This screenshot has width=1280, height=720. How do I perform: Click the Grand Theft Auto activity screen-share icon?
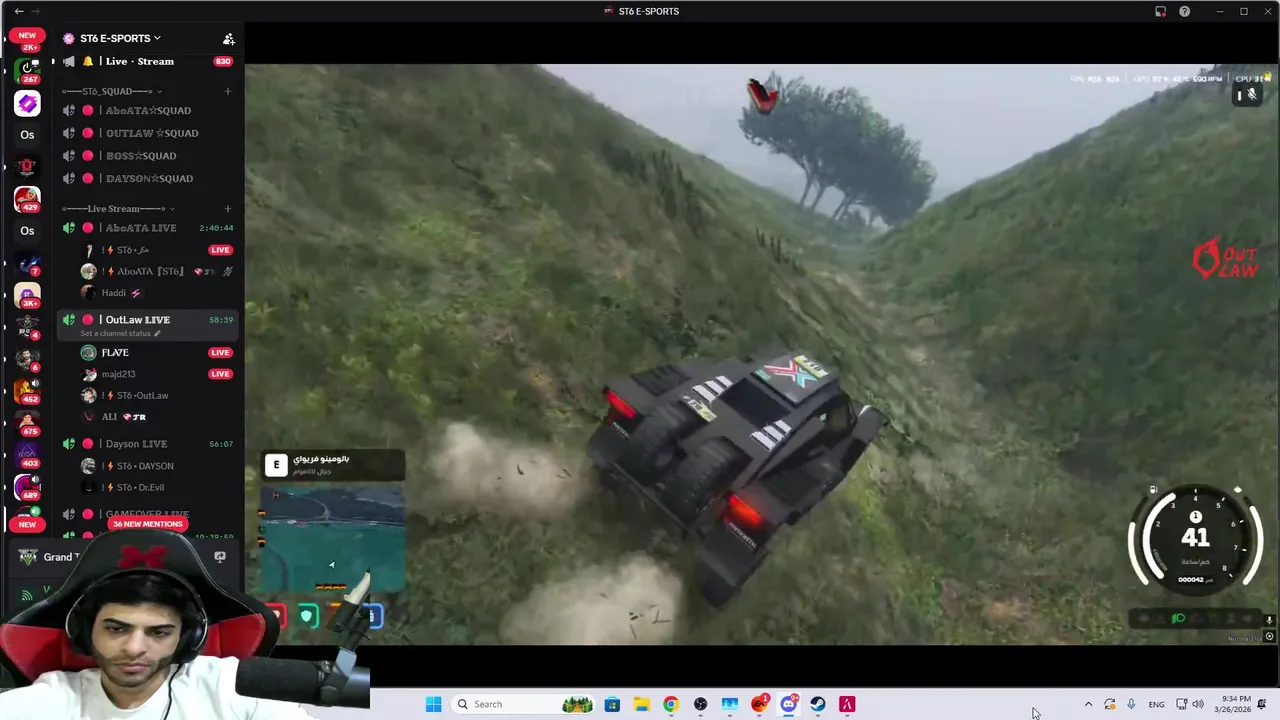220,557
